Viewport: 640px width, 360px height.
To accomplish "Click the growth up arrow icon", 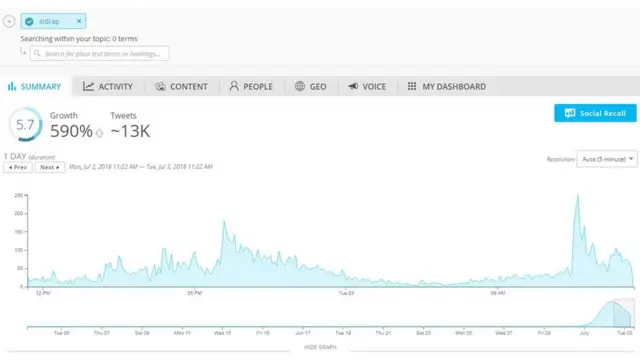I will pyautogui.click(x=99, y=133).
